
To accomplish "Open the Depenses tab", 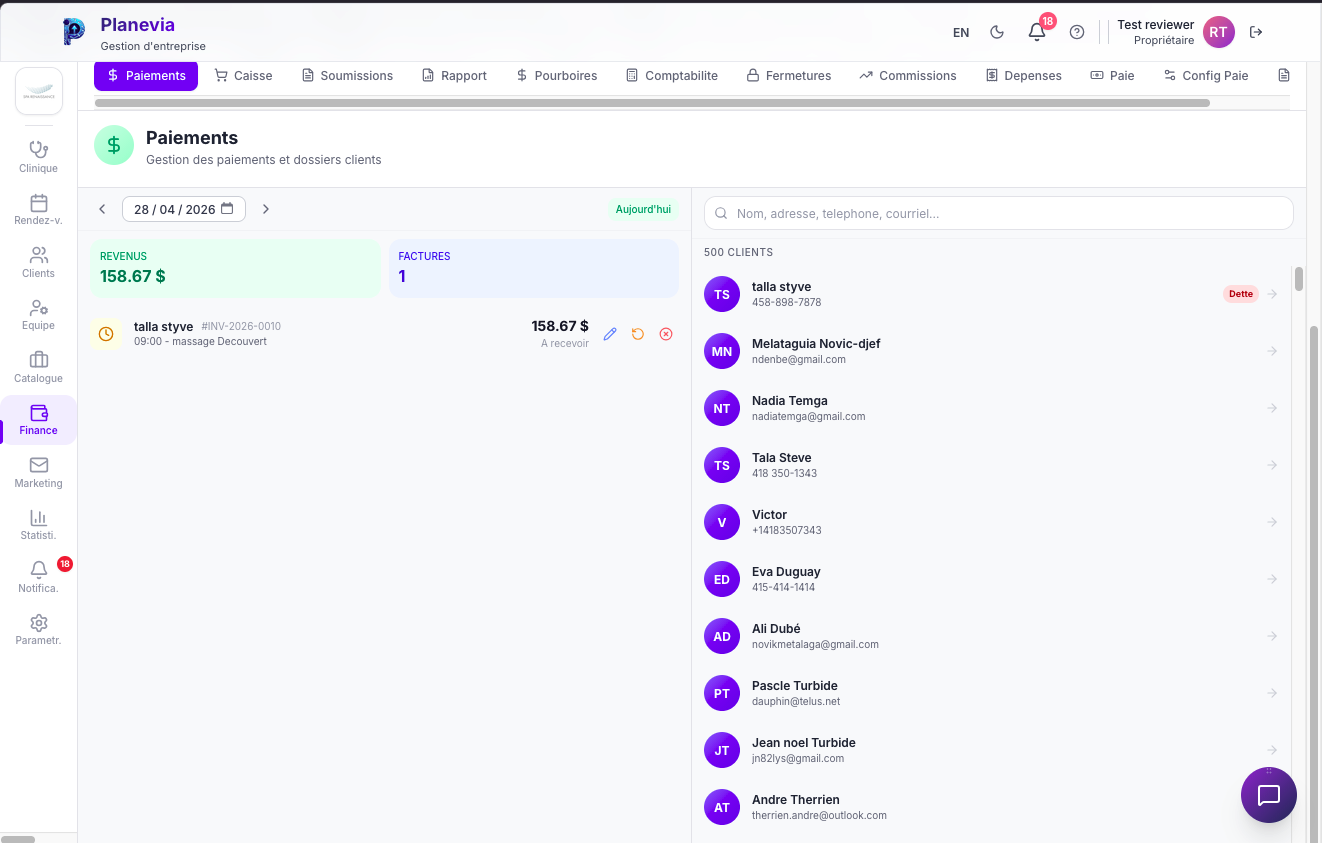I will pyautogui.click(x=1023, y=75).
